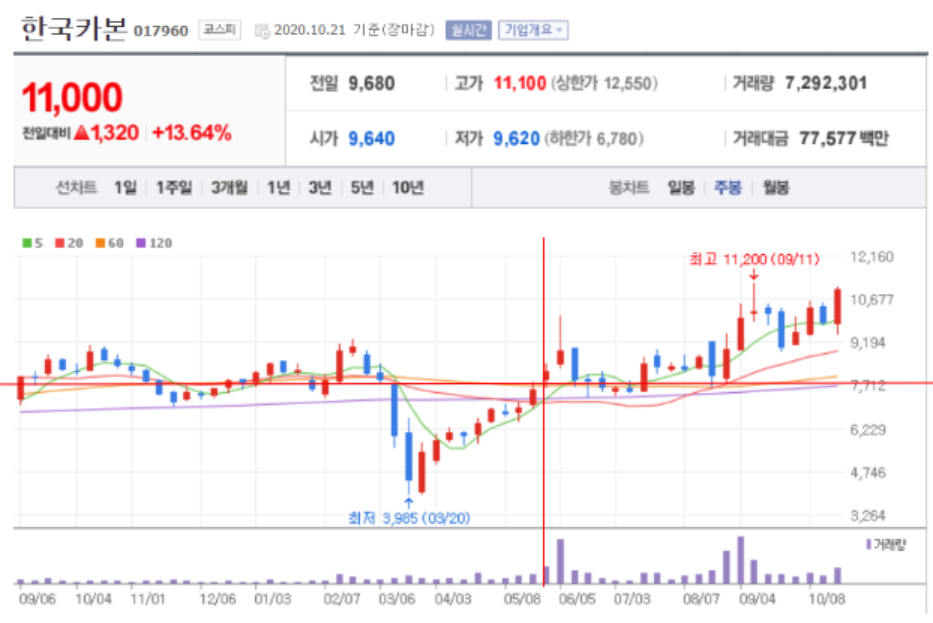Screen dimensions: 933x623
Task: Open the 기업개요 dropdown
Action: click(533, 30)
